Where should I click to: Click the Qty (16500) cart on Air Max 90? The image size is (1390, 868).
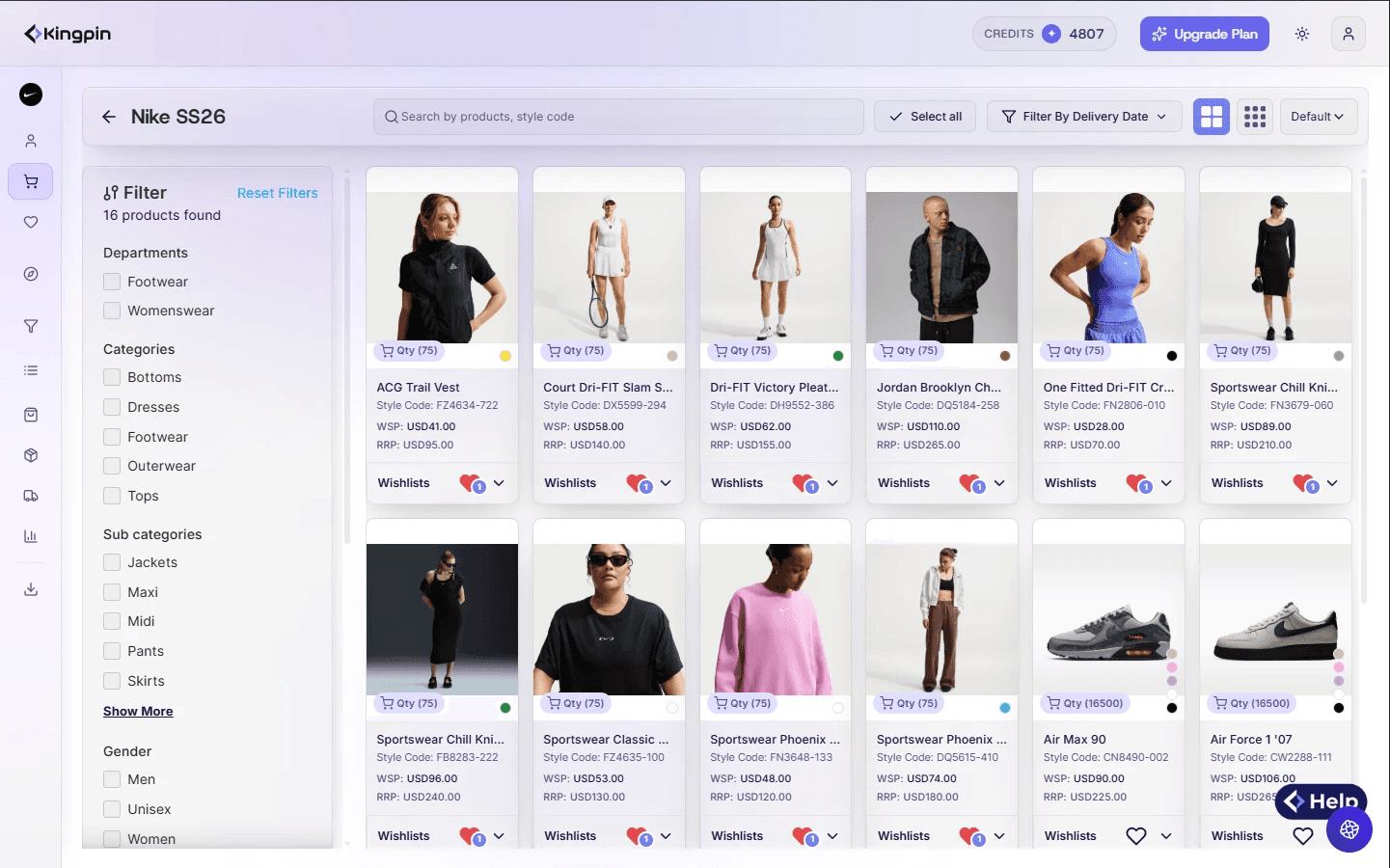click(x=1085, y=704)
